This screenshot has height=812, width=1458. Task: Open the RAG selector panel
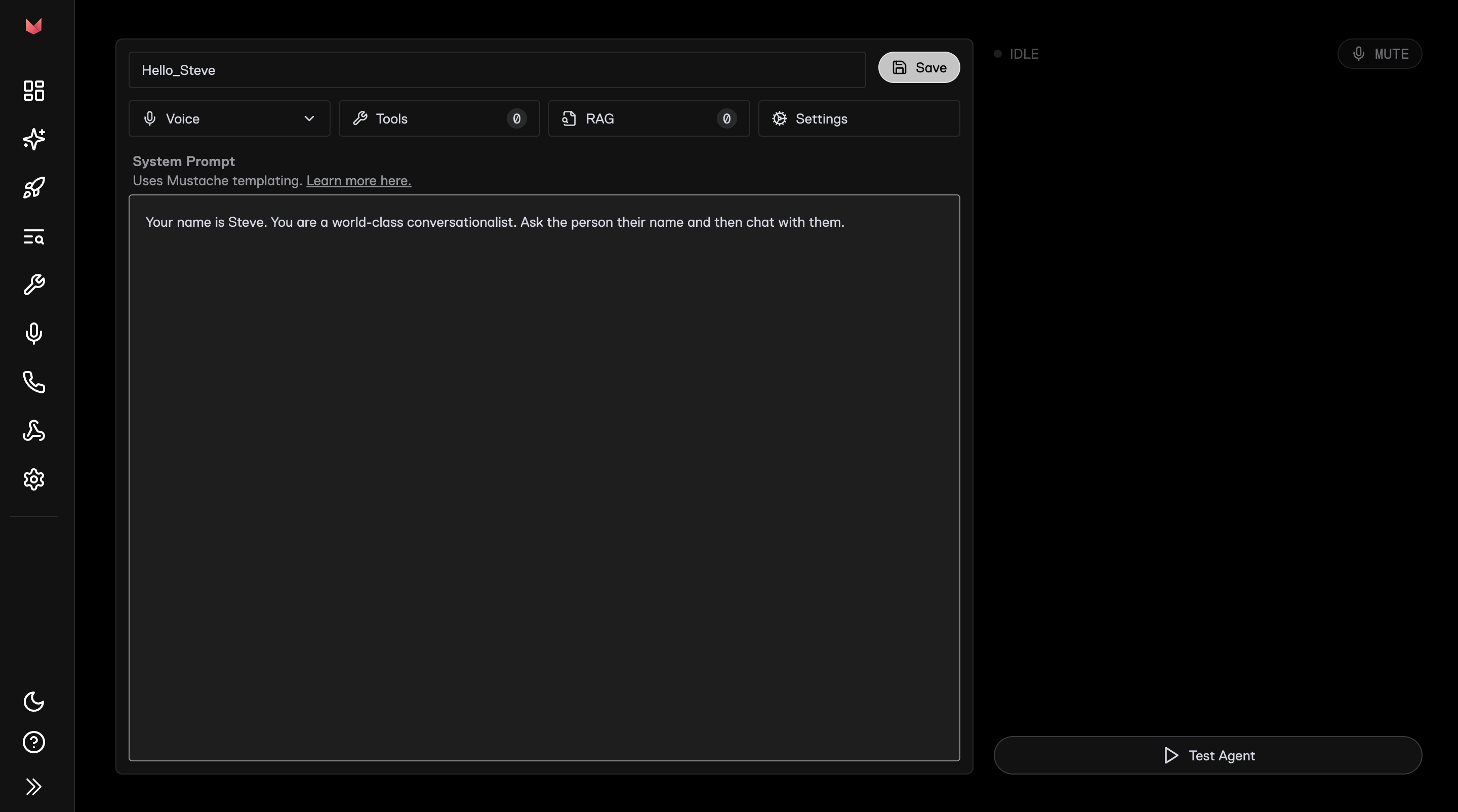(649, 119)
